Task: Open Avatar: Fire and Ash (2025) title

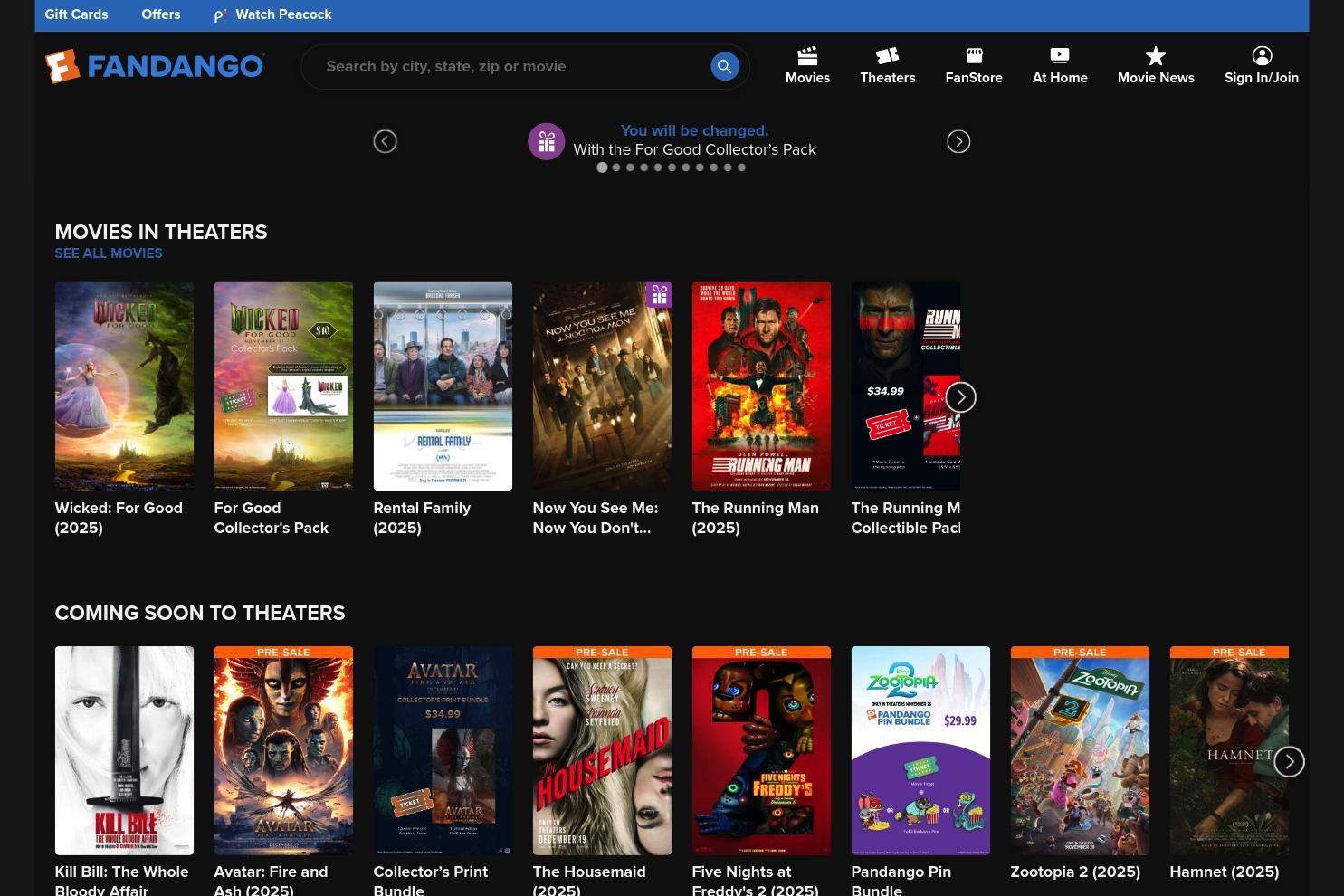Action: pyautogui.click(x=271, y=880)
